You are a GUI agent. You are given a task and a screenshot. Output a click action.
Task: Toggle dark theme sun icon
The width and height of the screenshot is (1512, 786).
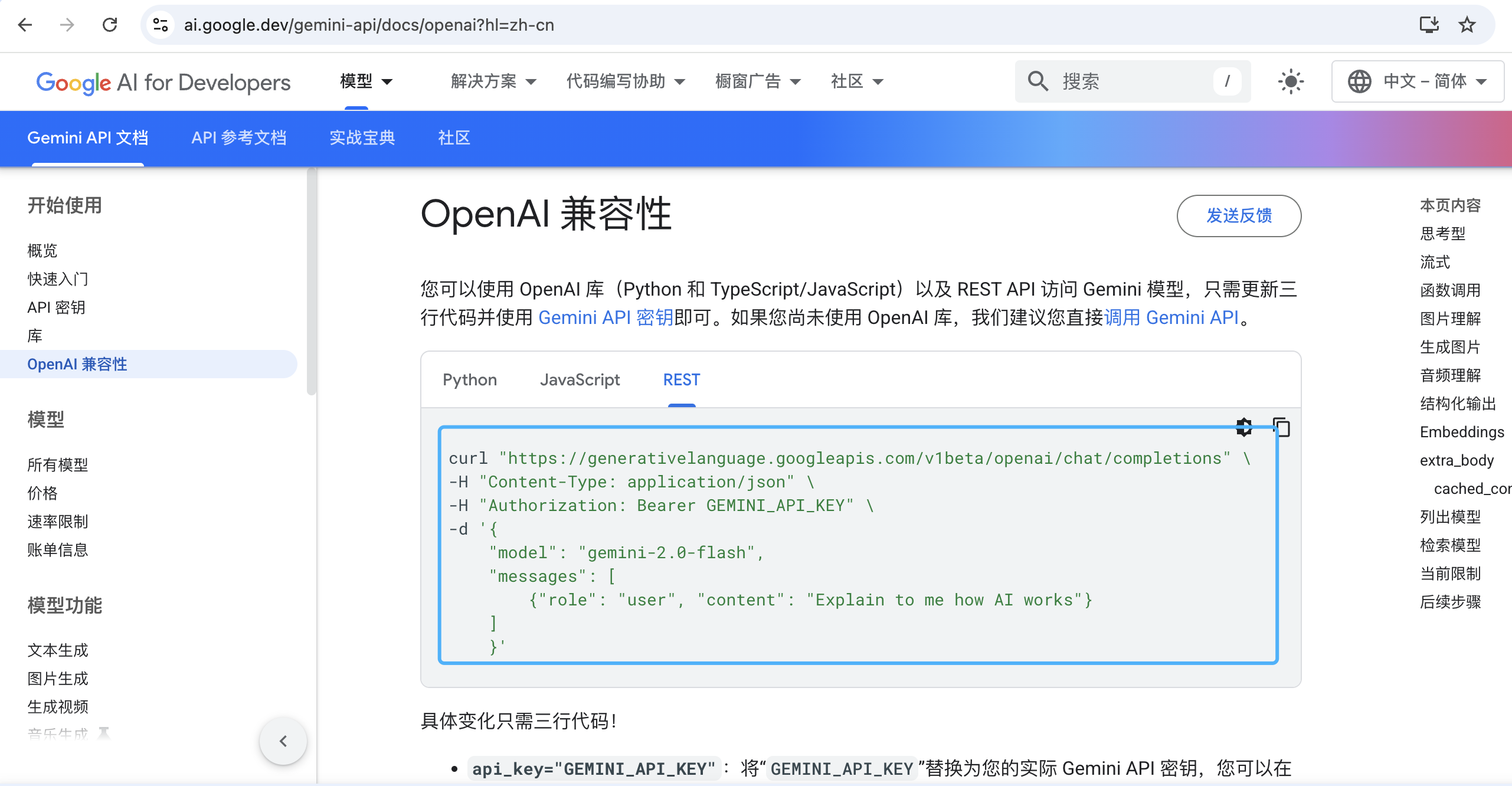[1291, 81]
